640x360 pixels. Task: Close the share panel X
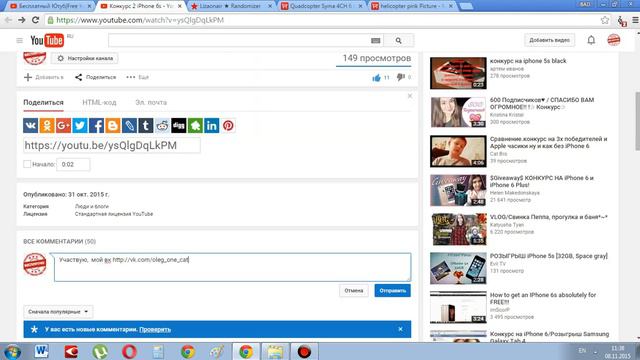[410, 96]
